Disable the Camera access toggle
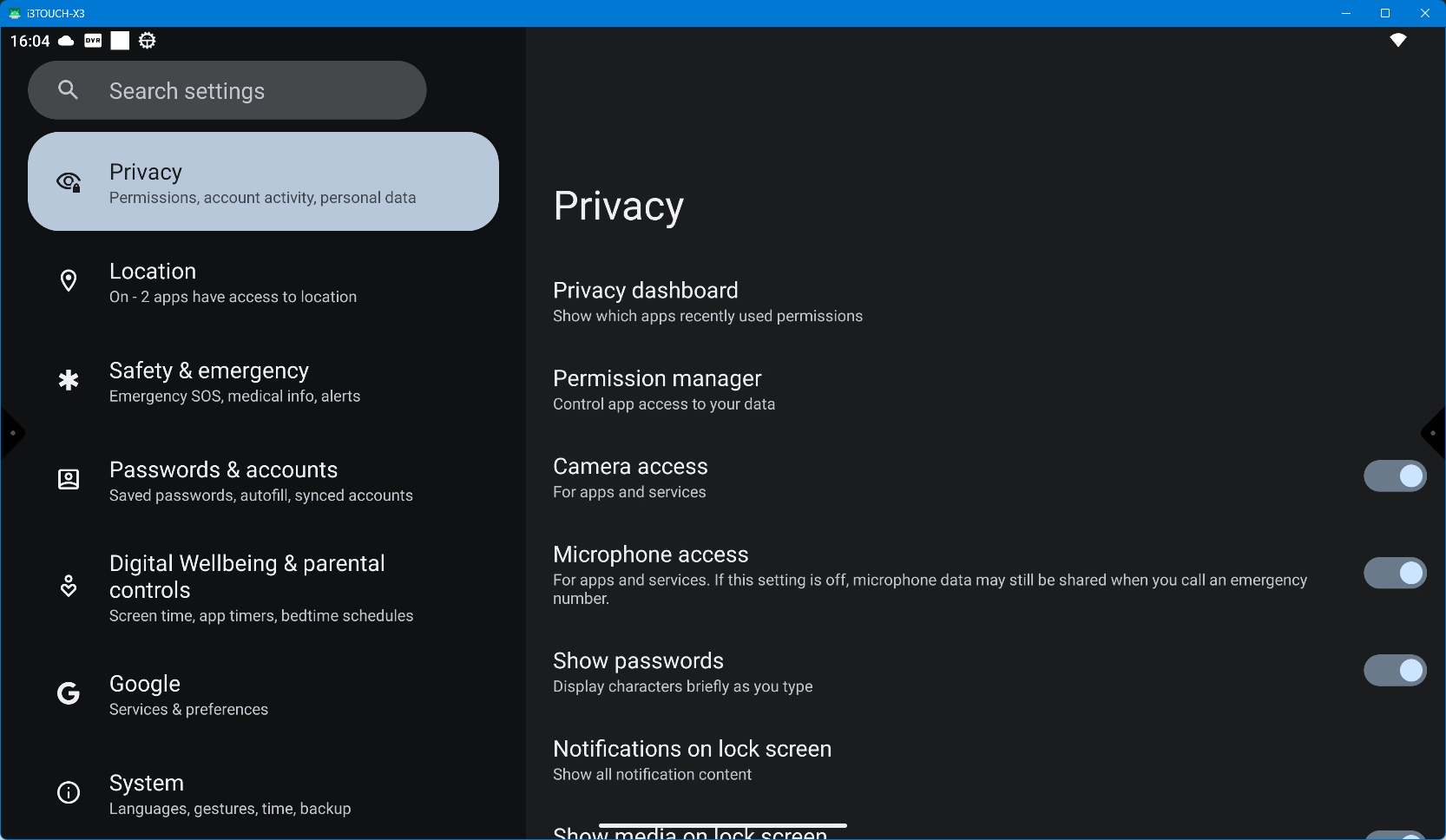This screenshot has width=1446, height=840. pos(1394,476)
